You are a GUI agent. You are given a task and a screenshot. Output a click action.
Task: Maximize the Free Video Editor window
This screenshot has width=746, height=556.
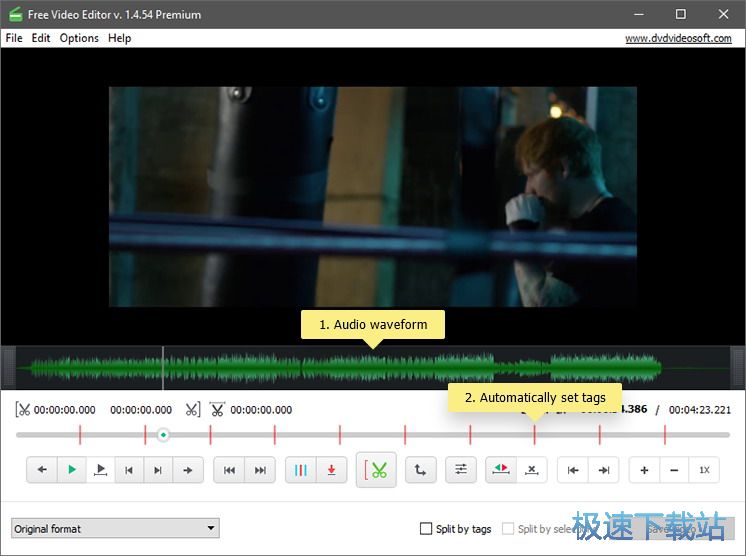tap(681, 14)
